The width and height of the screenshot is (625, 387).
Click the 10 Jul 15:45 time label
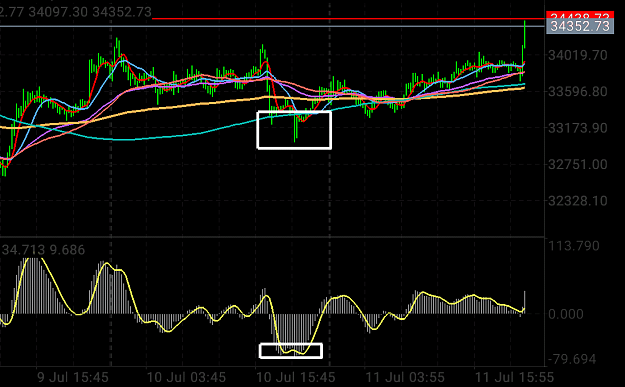click(295, 377)
